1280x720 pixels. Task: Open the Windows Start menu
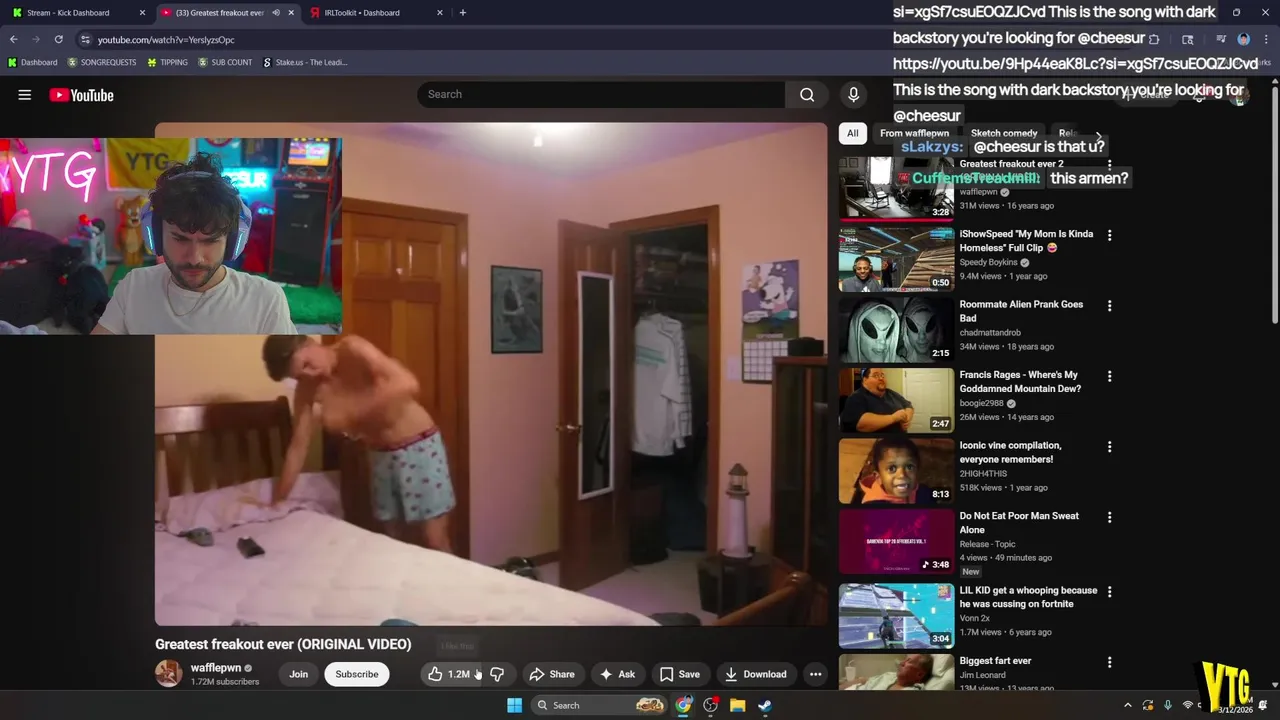pos(514,705)
